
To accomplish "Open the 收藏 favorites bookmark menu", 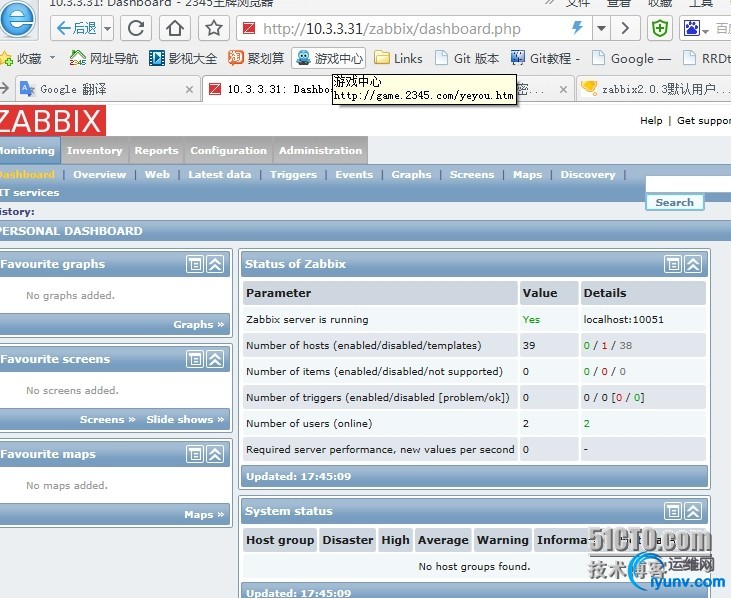I will click(x=28, y=58).
